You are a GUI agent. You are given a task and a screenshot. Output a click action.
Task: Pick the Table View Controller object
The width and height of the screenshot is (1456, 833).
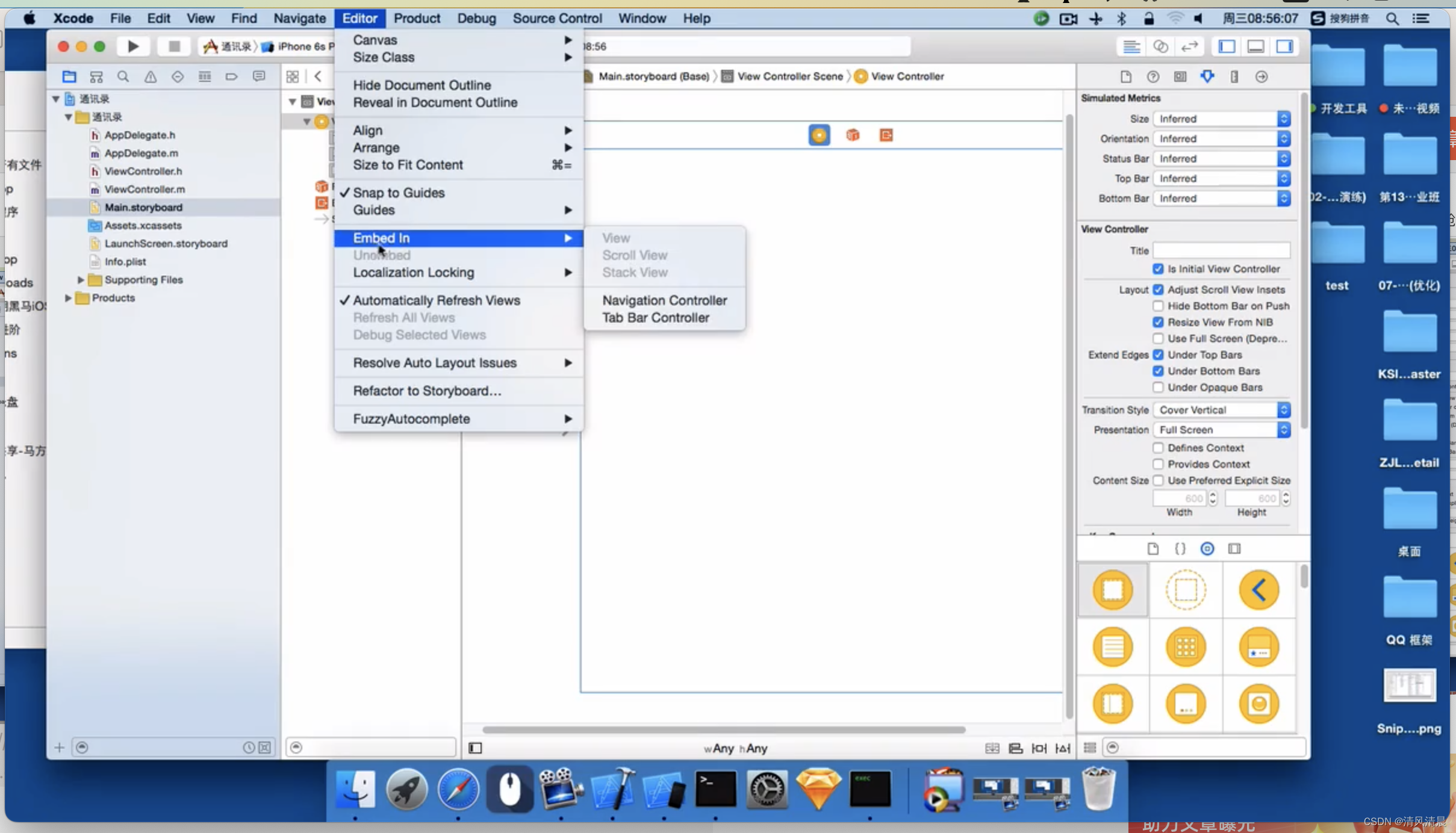tap(1113, 647)
